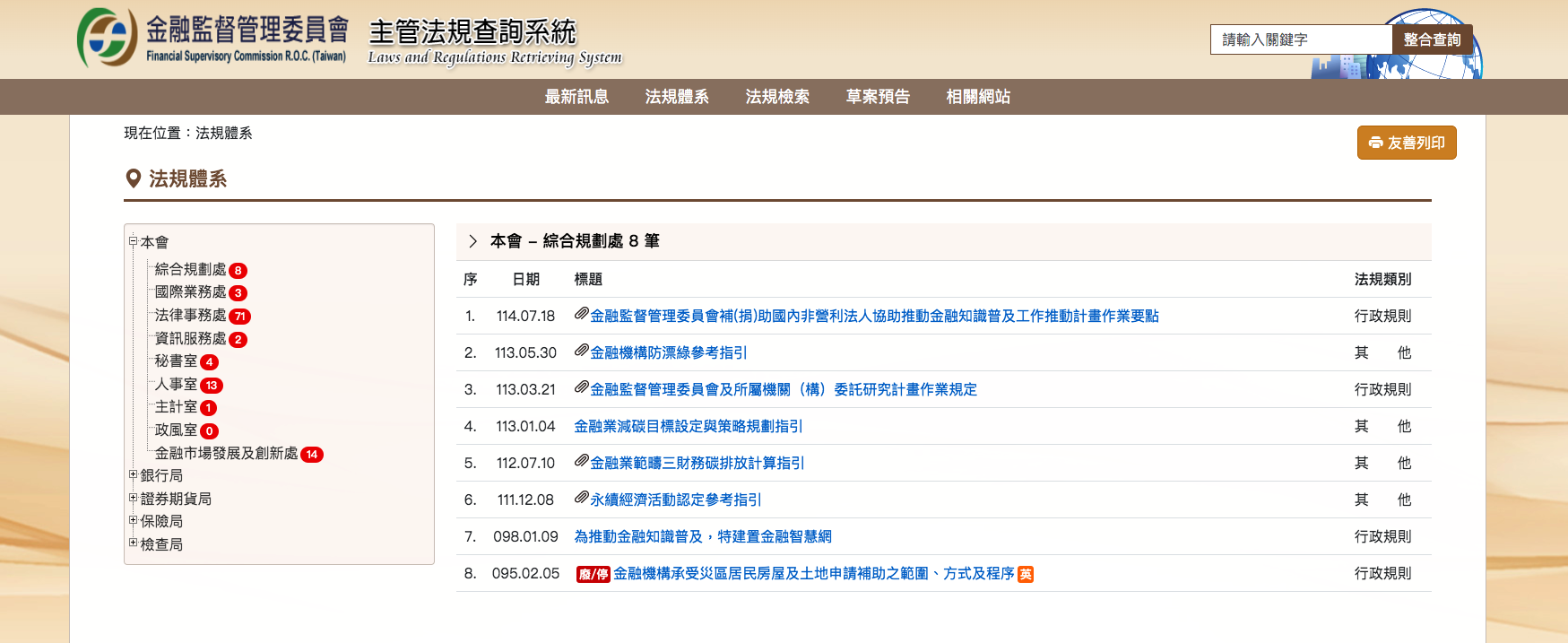
Task: Click the 法規類別 column header
Action: 1382,279
